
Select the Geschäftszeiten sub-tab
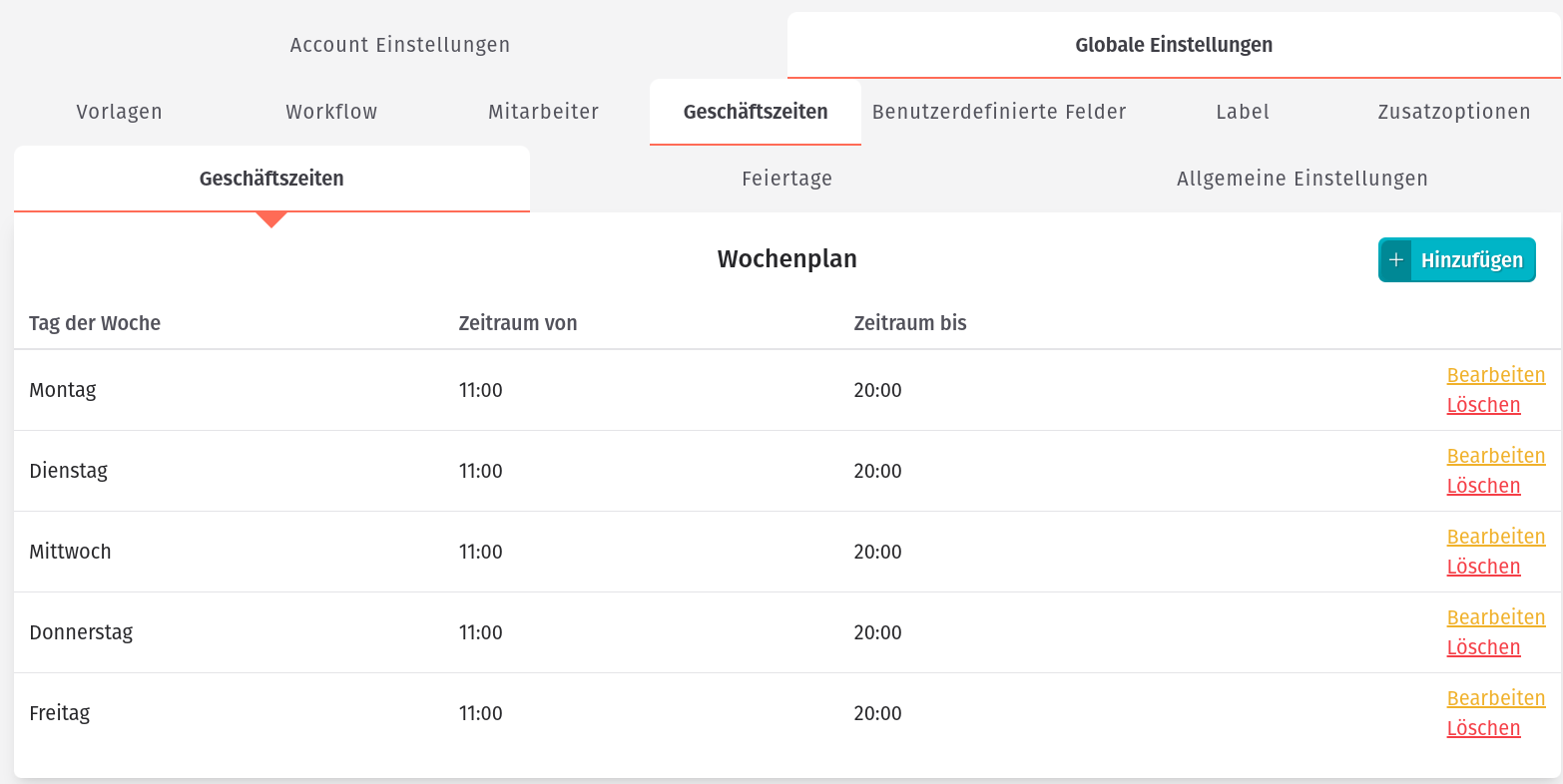click(271, 179)
